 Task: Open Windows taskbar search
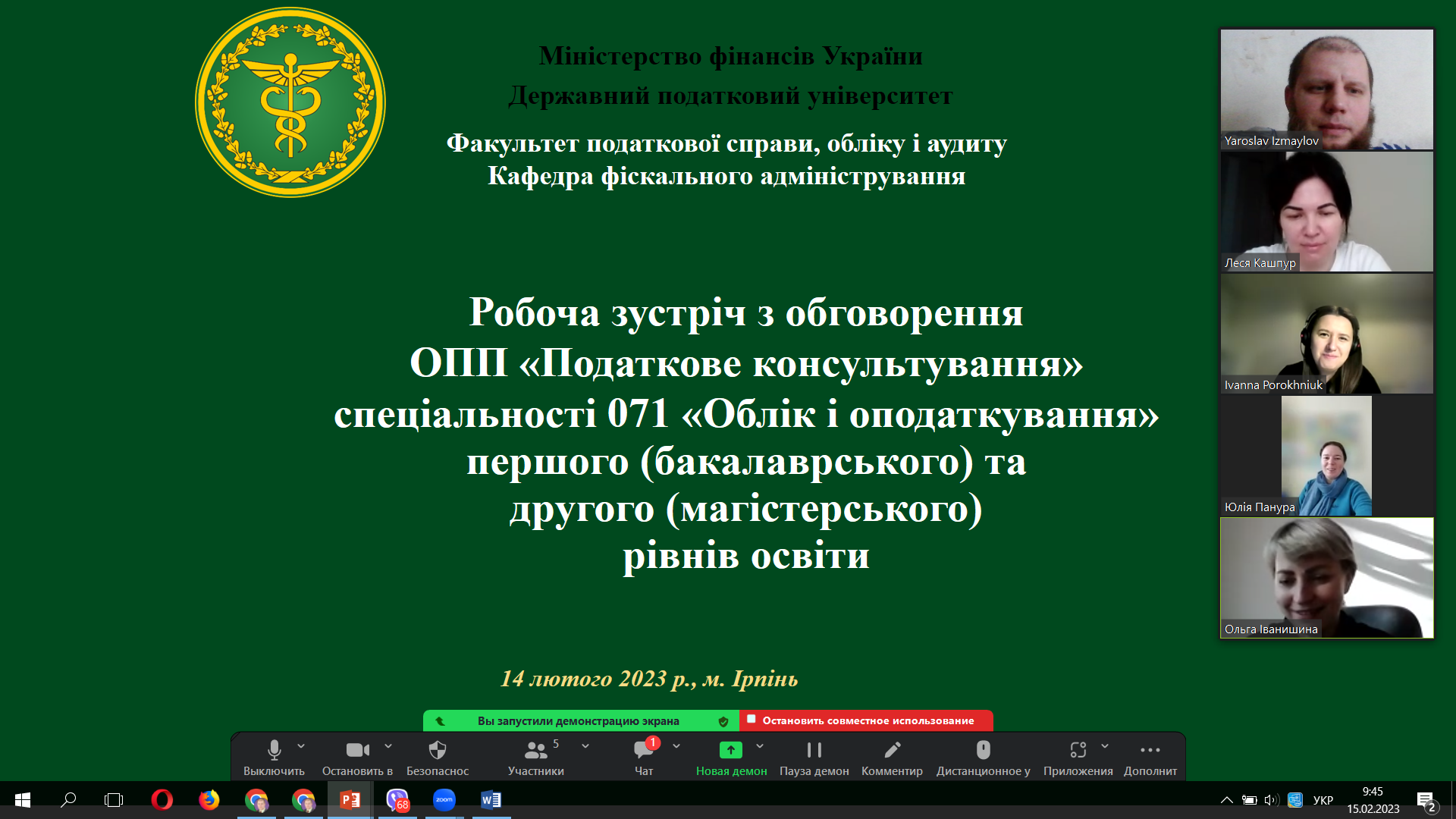point(68,800)
